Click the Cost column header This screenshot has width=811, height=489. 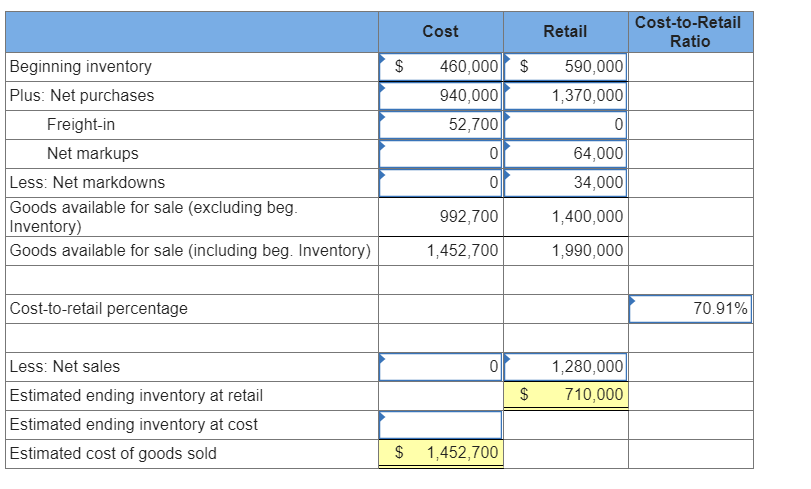point(441,32)
